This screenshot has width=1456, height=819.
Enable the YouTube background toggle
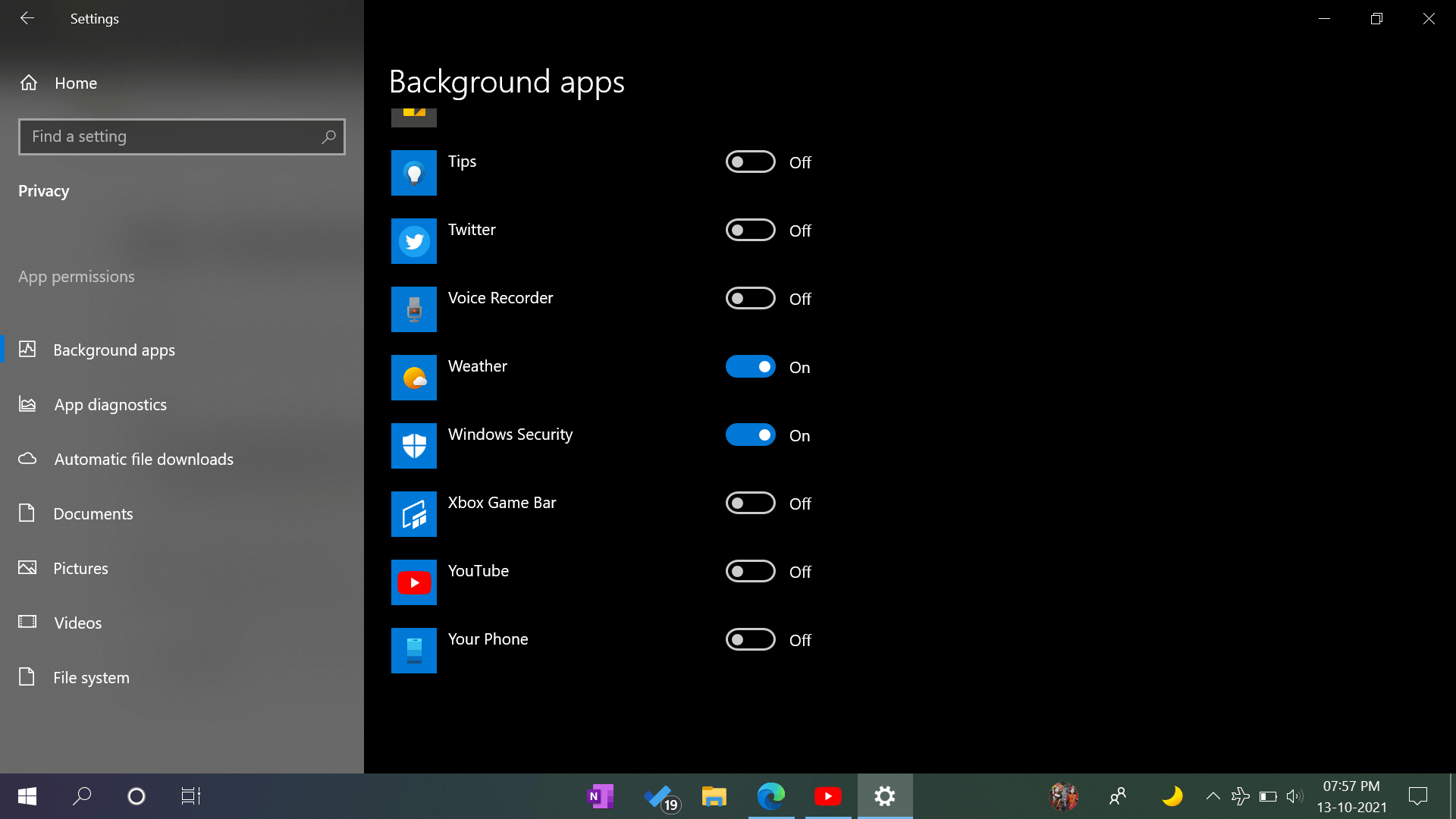point(750,572)
